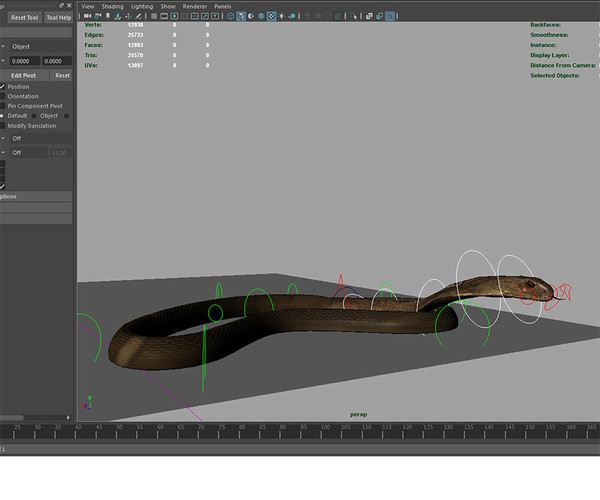Image resolution: width=600 pixels, height=500 pixels.
Task: Toggle the Isolate Select icon
Action: (353, 16)
